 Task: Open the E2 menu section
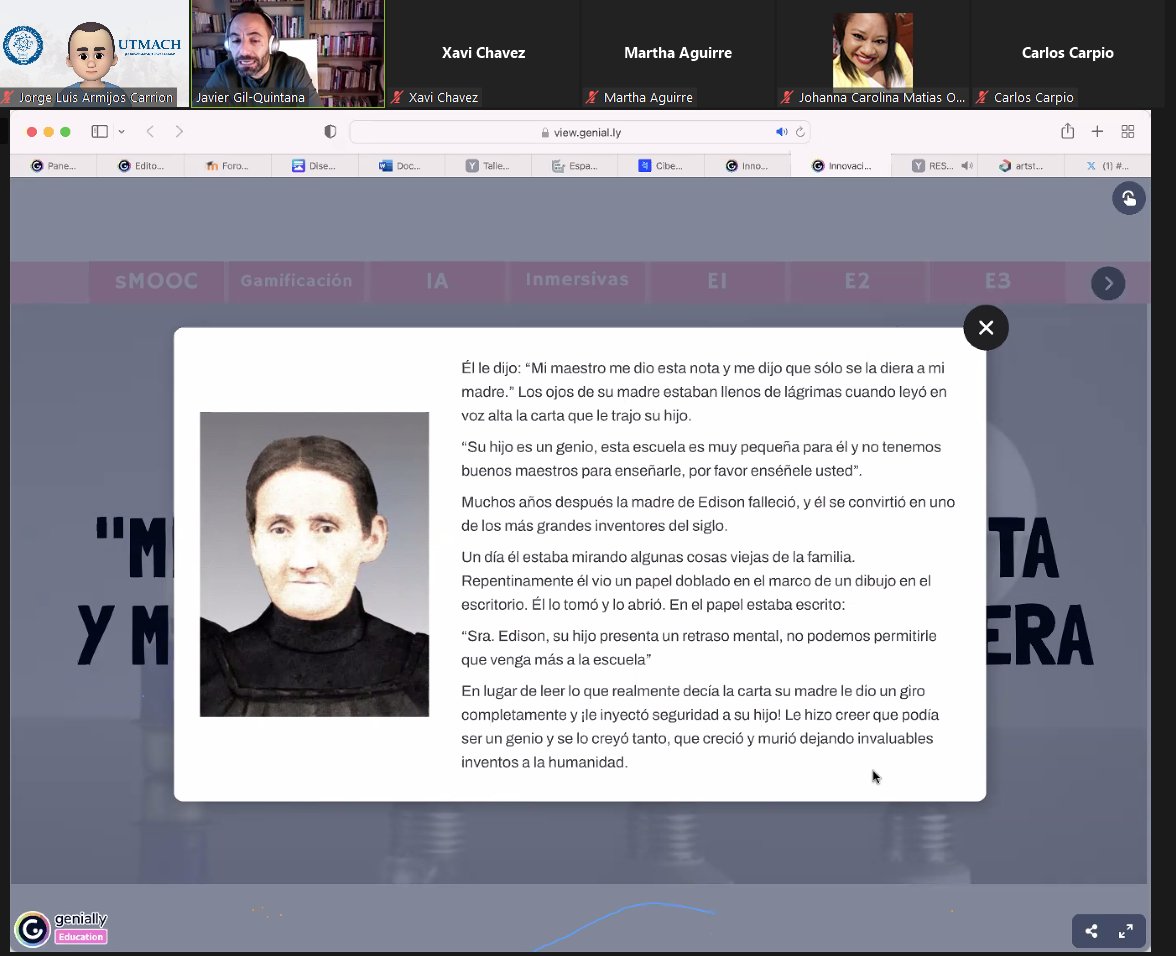857,281
